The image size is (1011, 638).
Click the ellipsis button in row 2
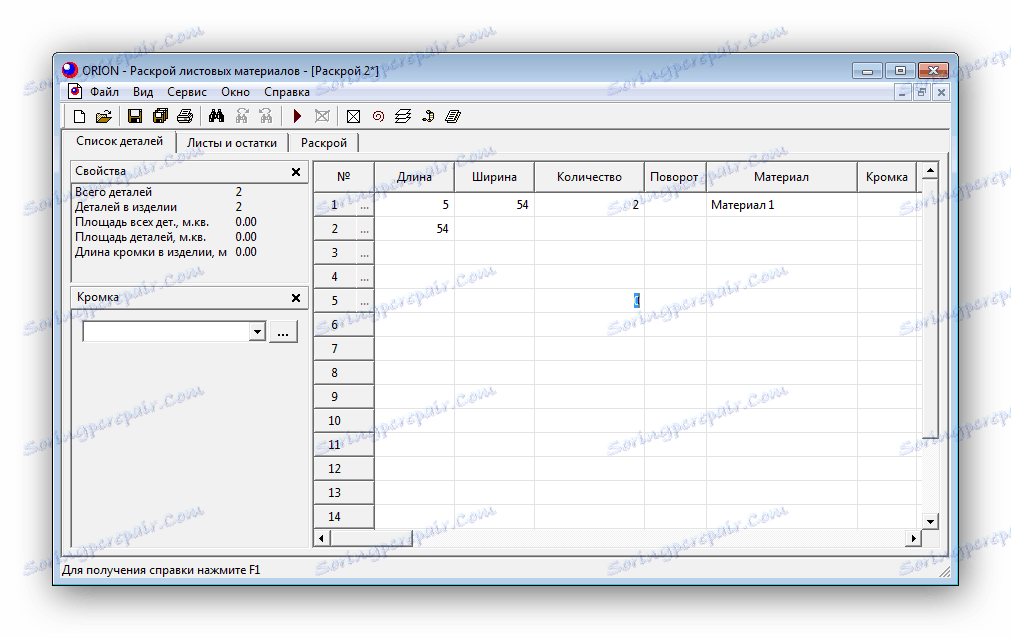[x=365, y=229]
